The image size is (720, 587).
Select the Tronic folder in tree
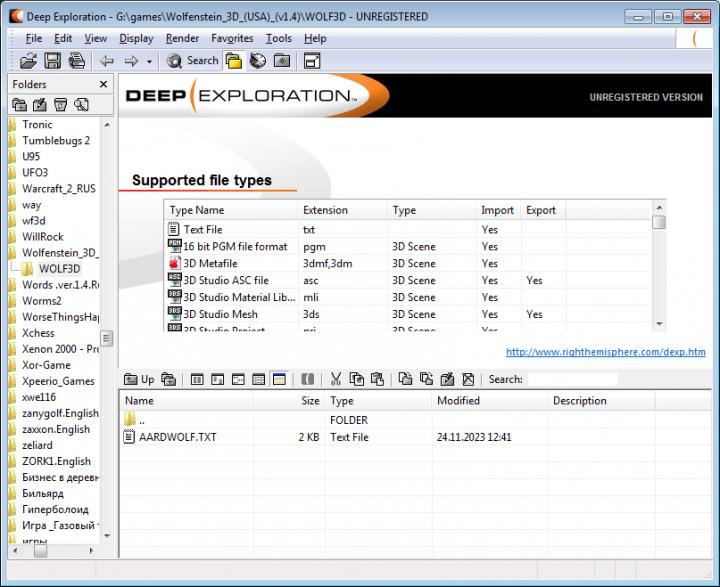37,124
